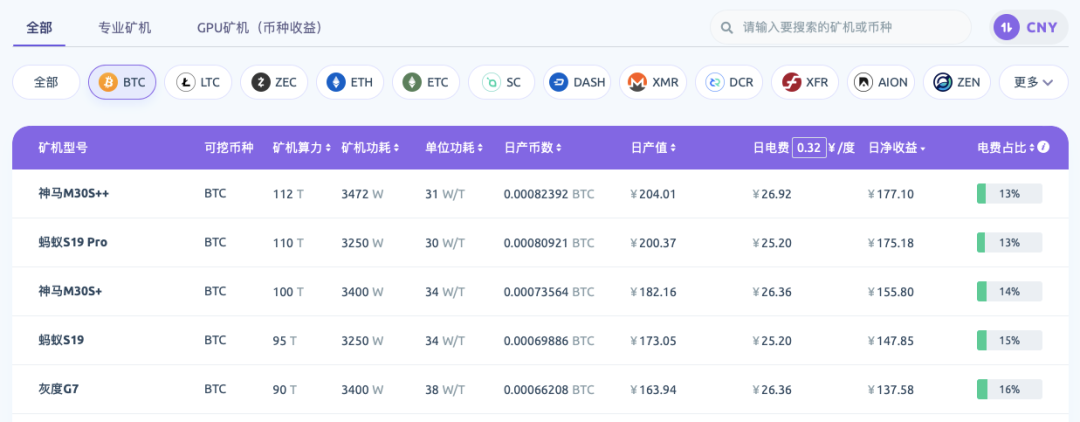
Task: Click the 电费占比 info icon
Action: coord(1044,147)
